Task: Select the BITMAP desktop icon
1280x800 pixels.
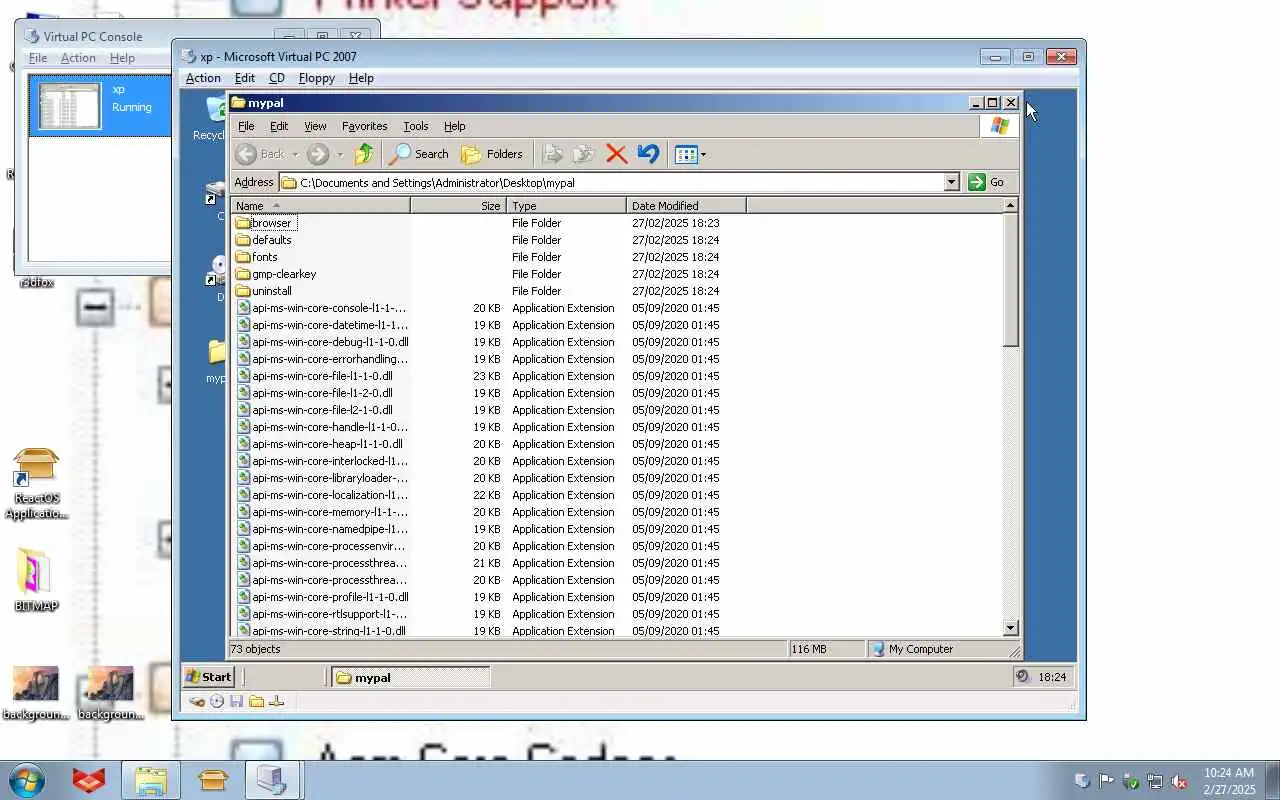Action: (36, 580)
